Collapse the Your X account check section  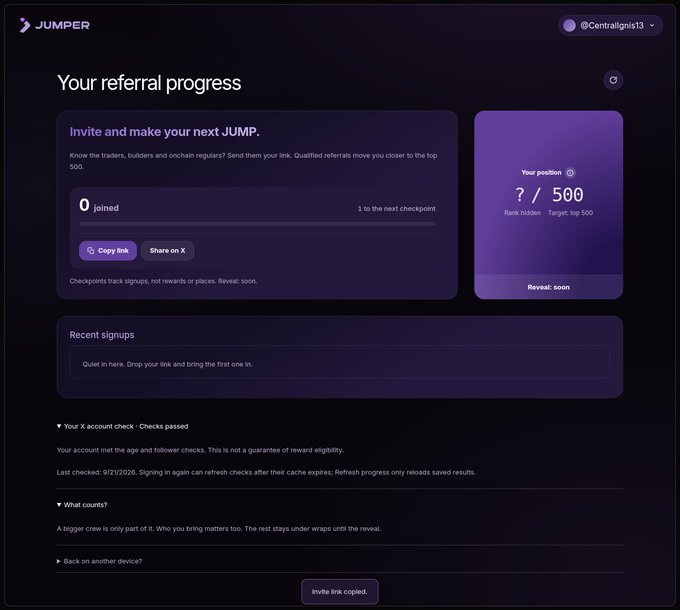122,426
